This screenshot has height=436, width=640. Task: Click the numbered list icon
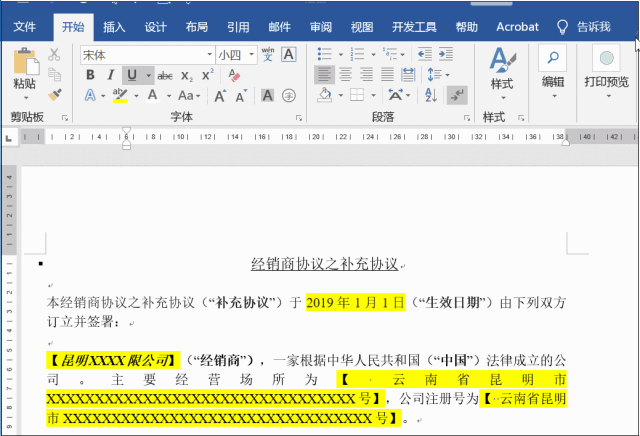coord(357,54)
